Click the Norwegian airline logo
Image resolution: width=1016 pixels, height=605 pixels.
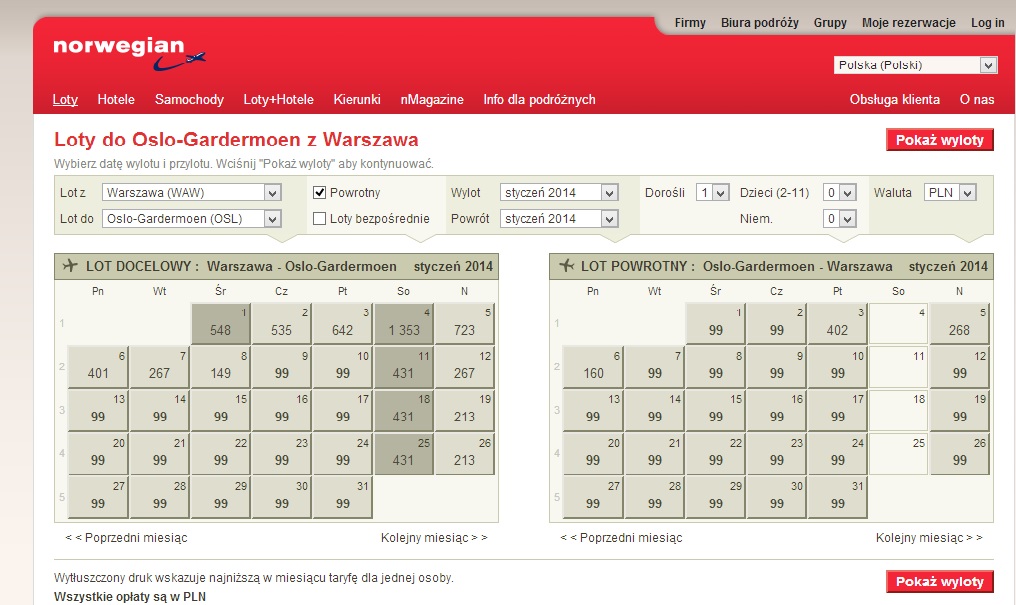pos(129,54)
